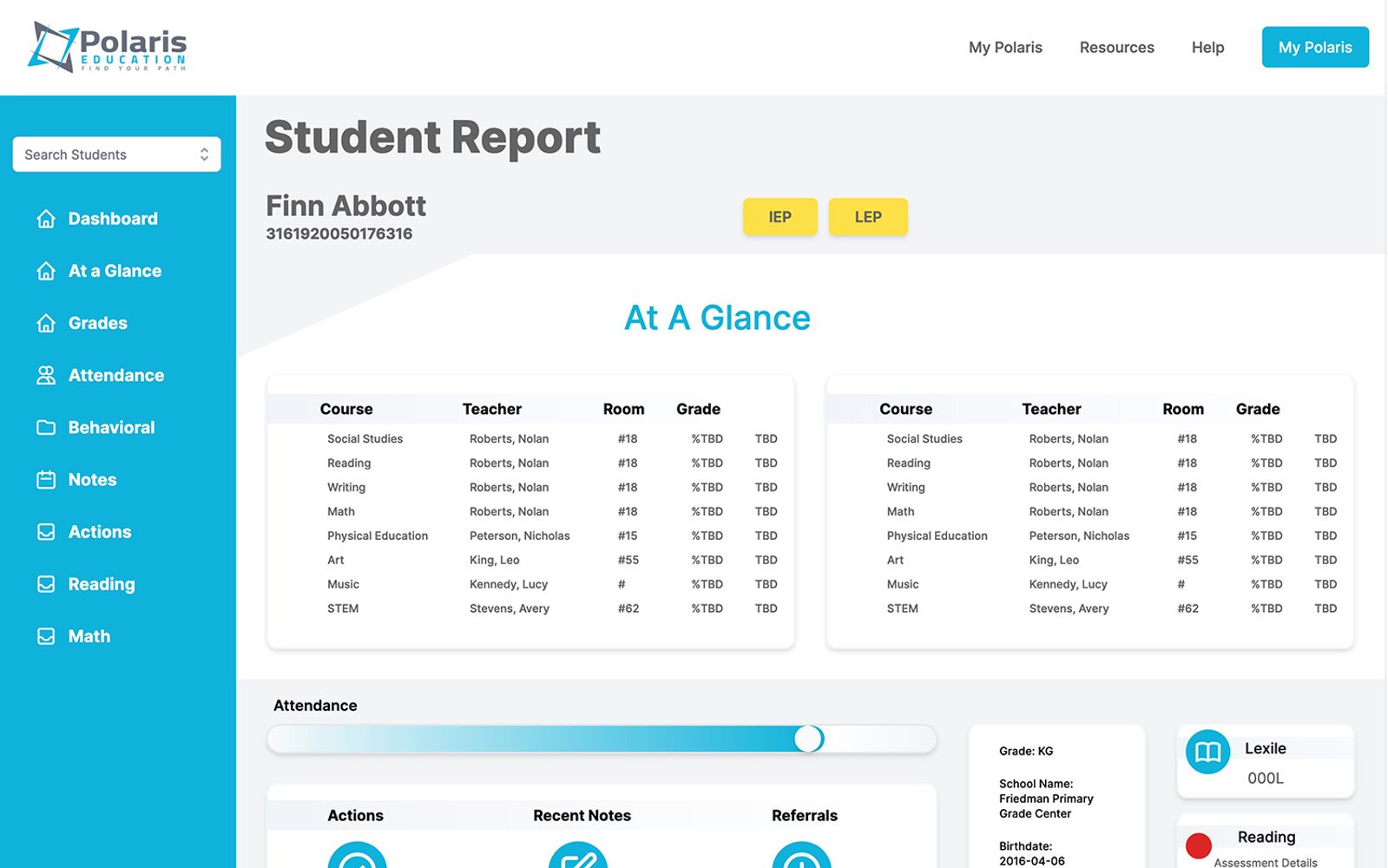The image size is (1388, 868).
Task: Click the Lexile book icon
Action: pyautogui.click(x=1207, y=752)
